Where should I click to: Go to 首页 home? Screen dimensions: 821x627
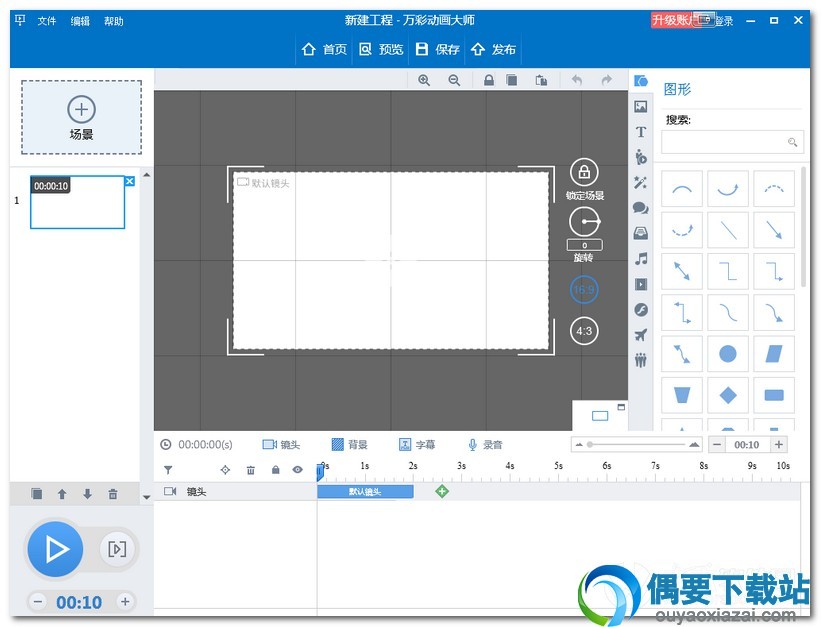coord(325,49)
